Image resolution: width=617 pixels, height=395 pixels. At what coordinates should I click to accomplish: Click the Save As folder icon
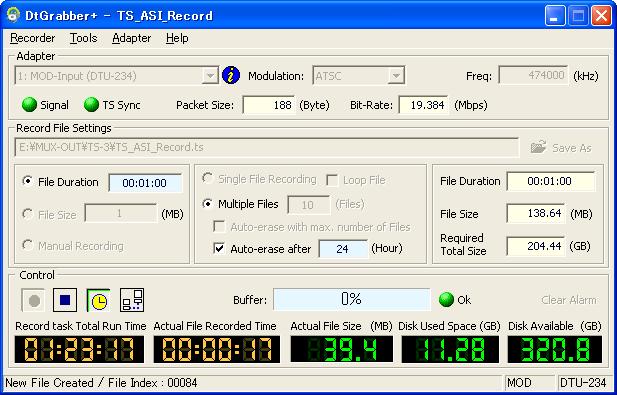(x=538, y=147)
